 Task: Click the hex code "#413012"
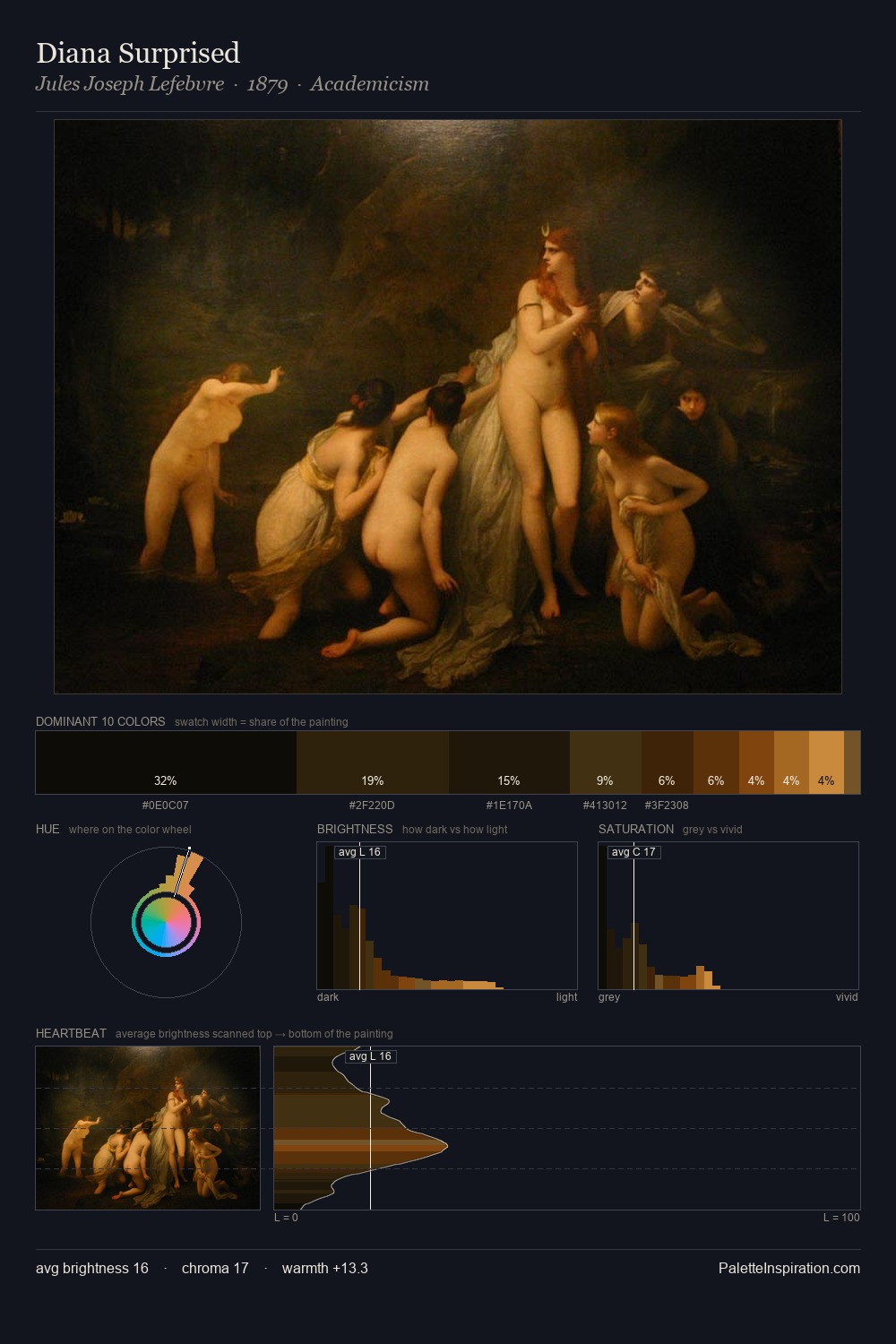[x=605, y=806]
